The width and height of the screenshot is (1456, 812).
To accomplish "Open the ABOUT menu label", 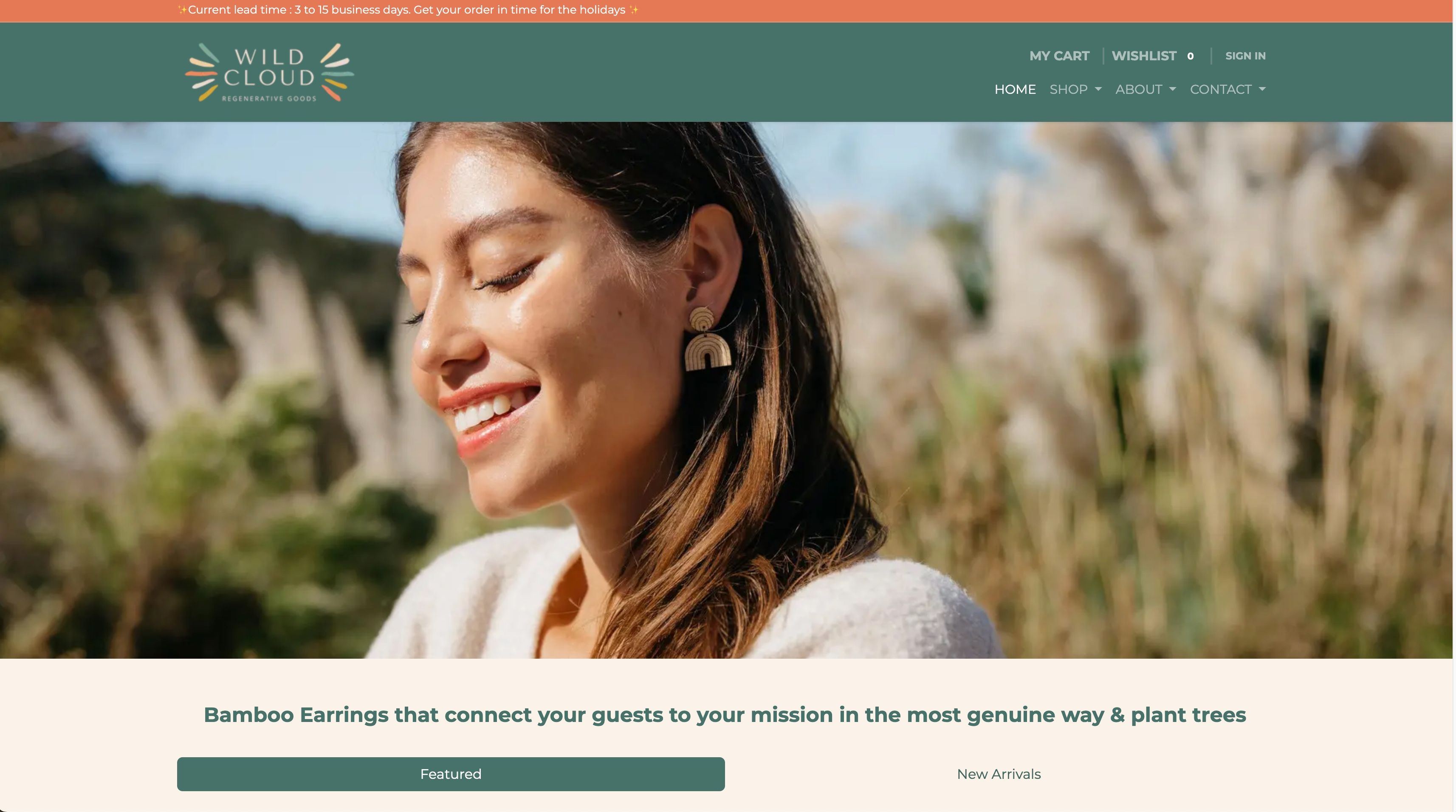I will tap(1139, 89).
